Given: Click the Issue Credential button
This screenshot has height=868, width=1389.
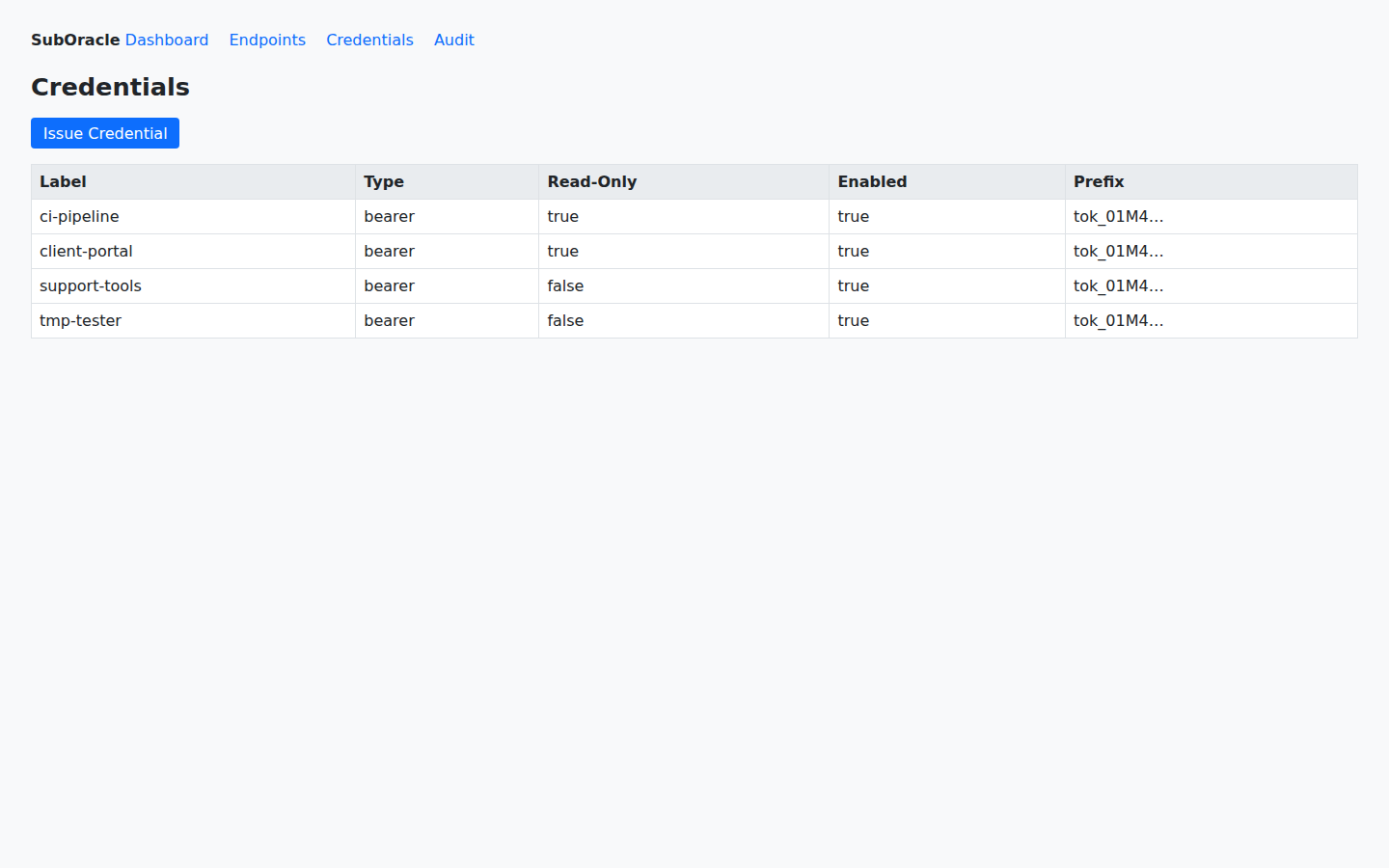Looking at the screenshot, I should tap(105, 133).
